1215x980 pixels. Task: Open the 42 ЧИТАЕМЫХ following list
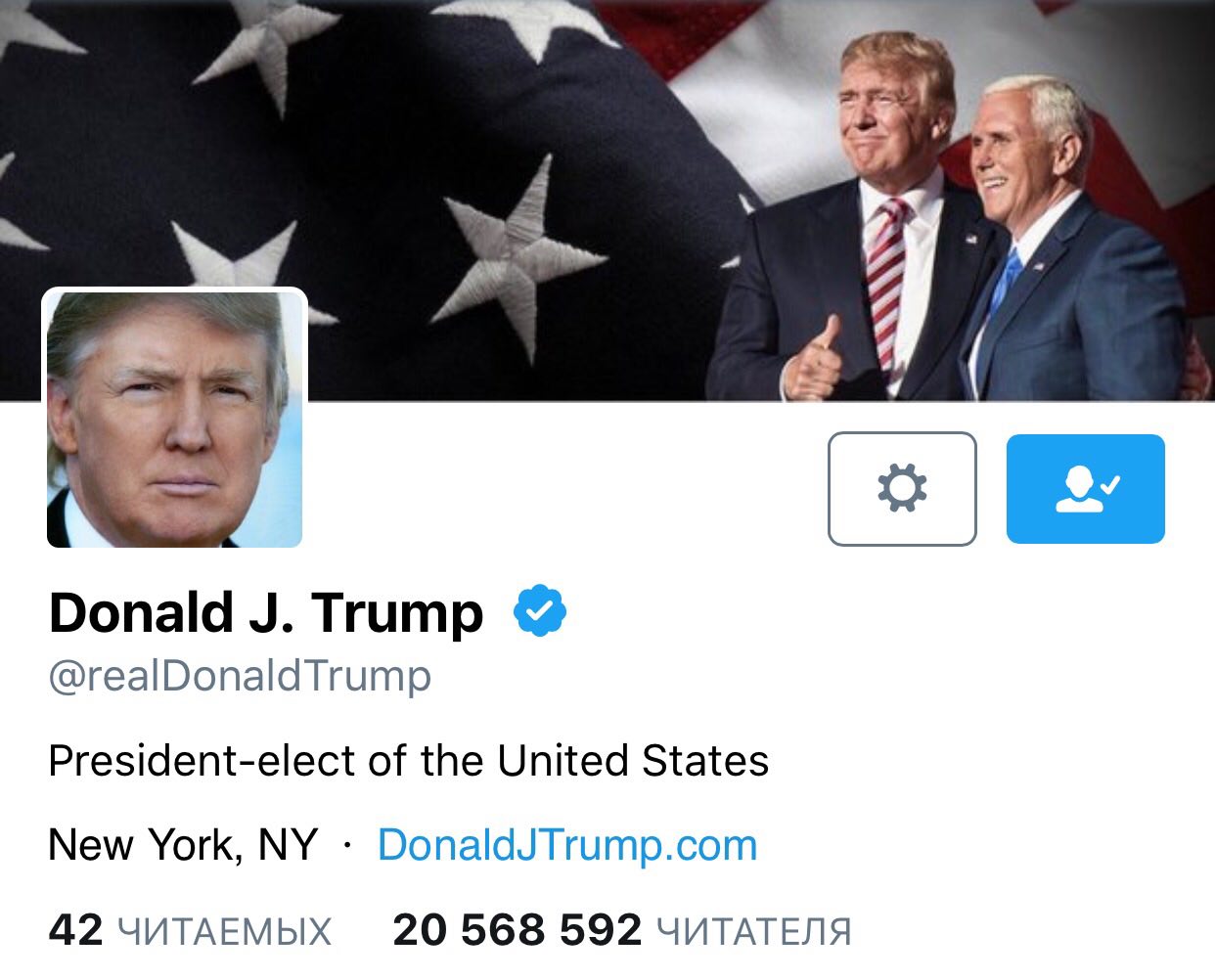pyautogui.click(x=190, y=930)
